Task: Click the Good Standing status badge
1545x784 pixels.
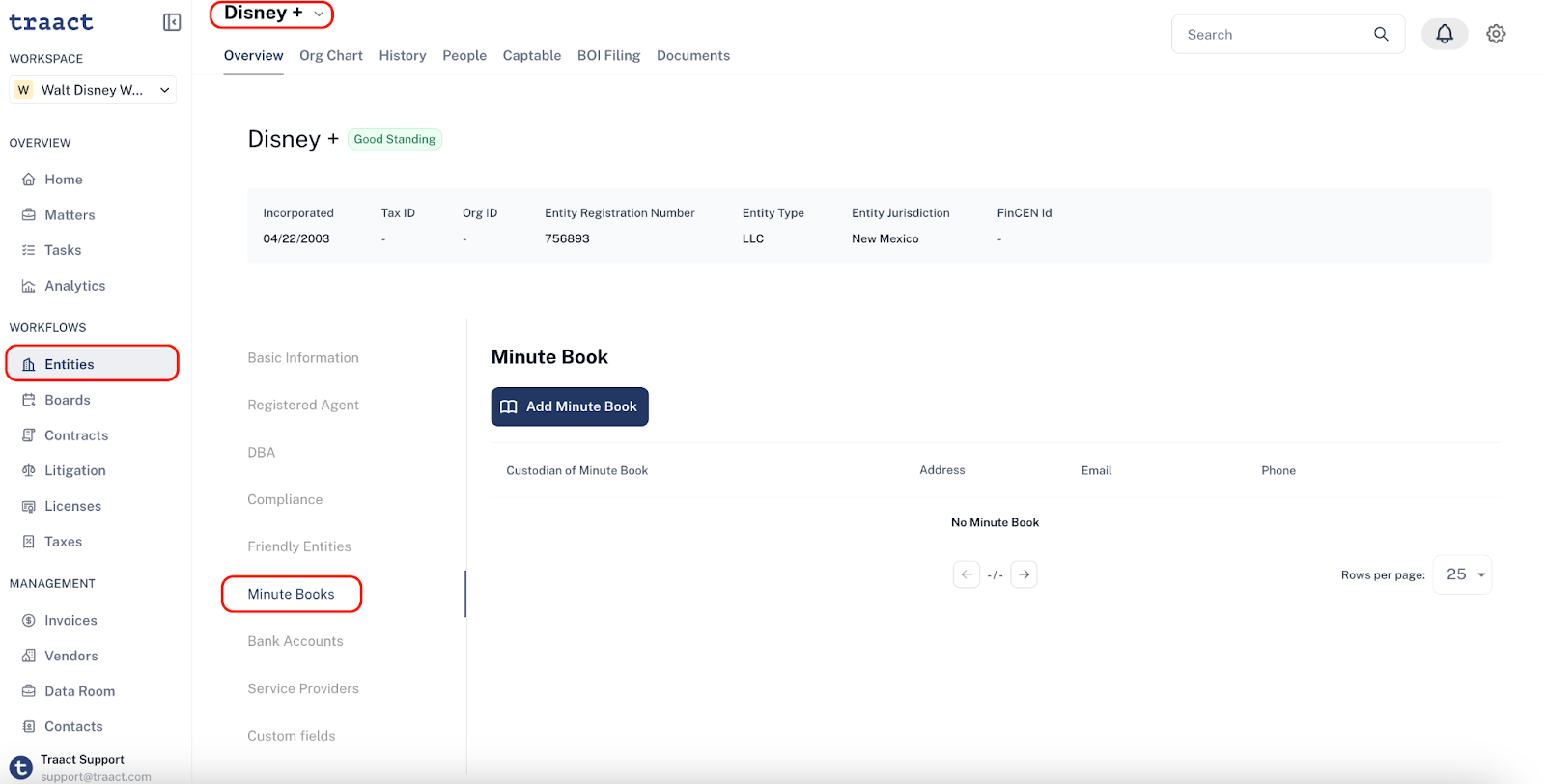Action: point(395,139)
